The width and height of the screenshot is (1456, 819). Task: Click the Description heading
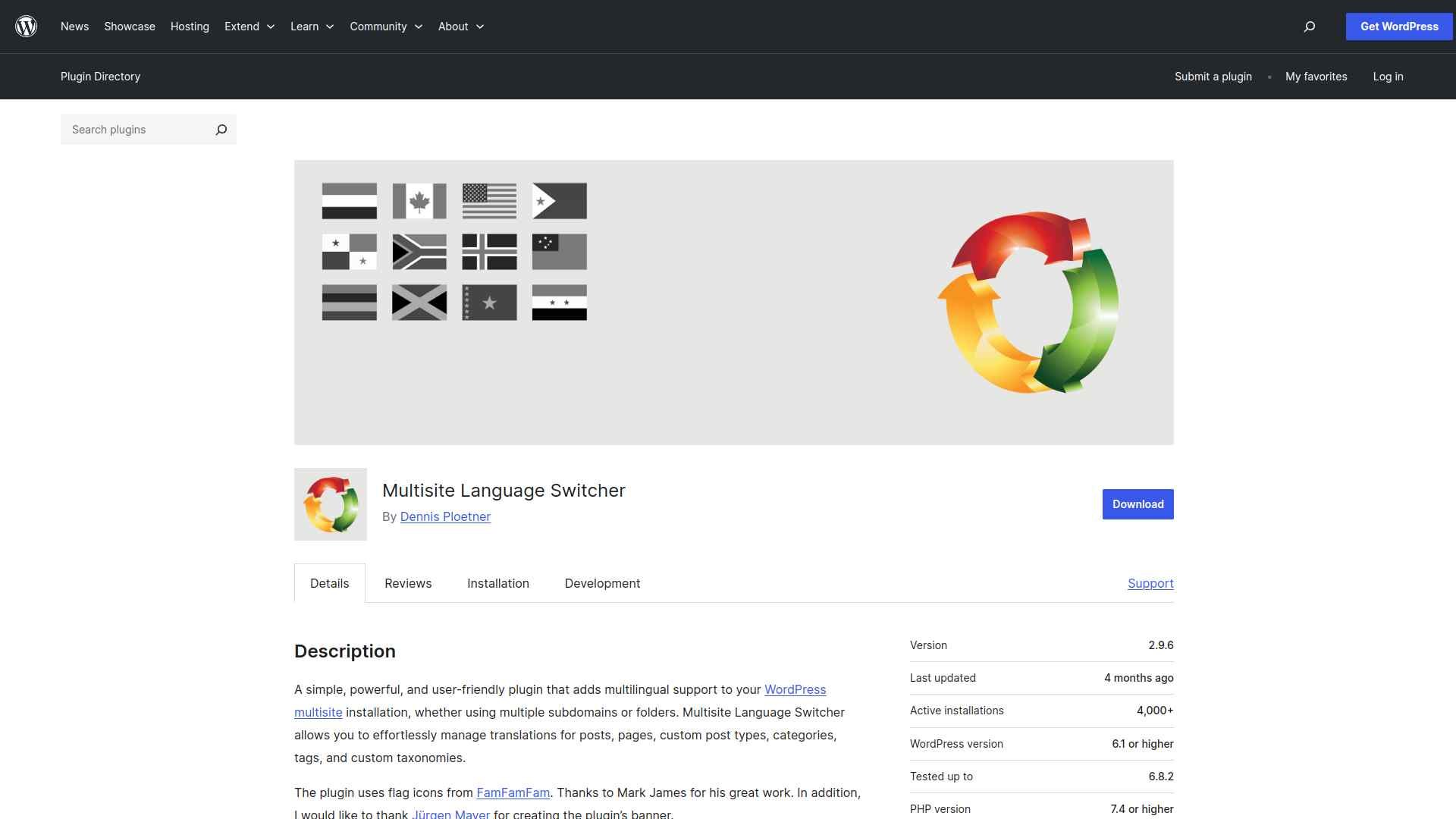345,651
